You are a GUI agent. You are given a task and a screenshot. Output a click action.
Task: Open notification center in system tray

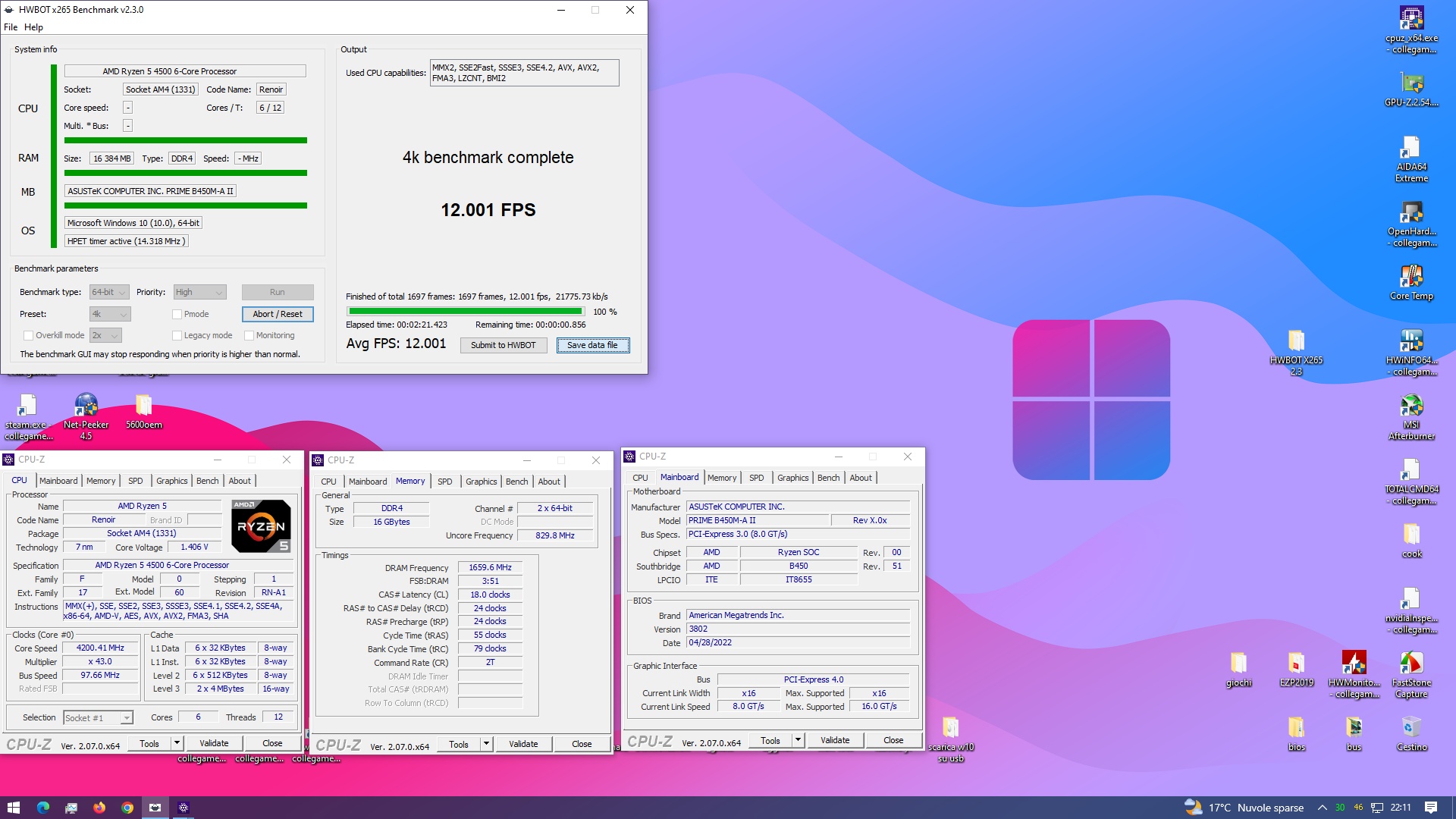1431,808
